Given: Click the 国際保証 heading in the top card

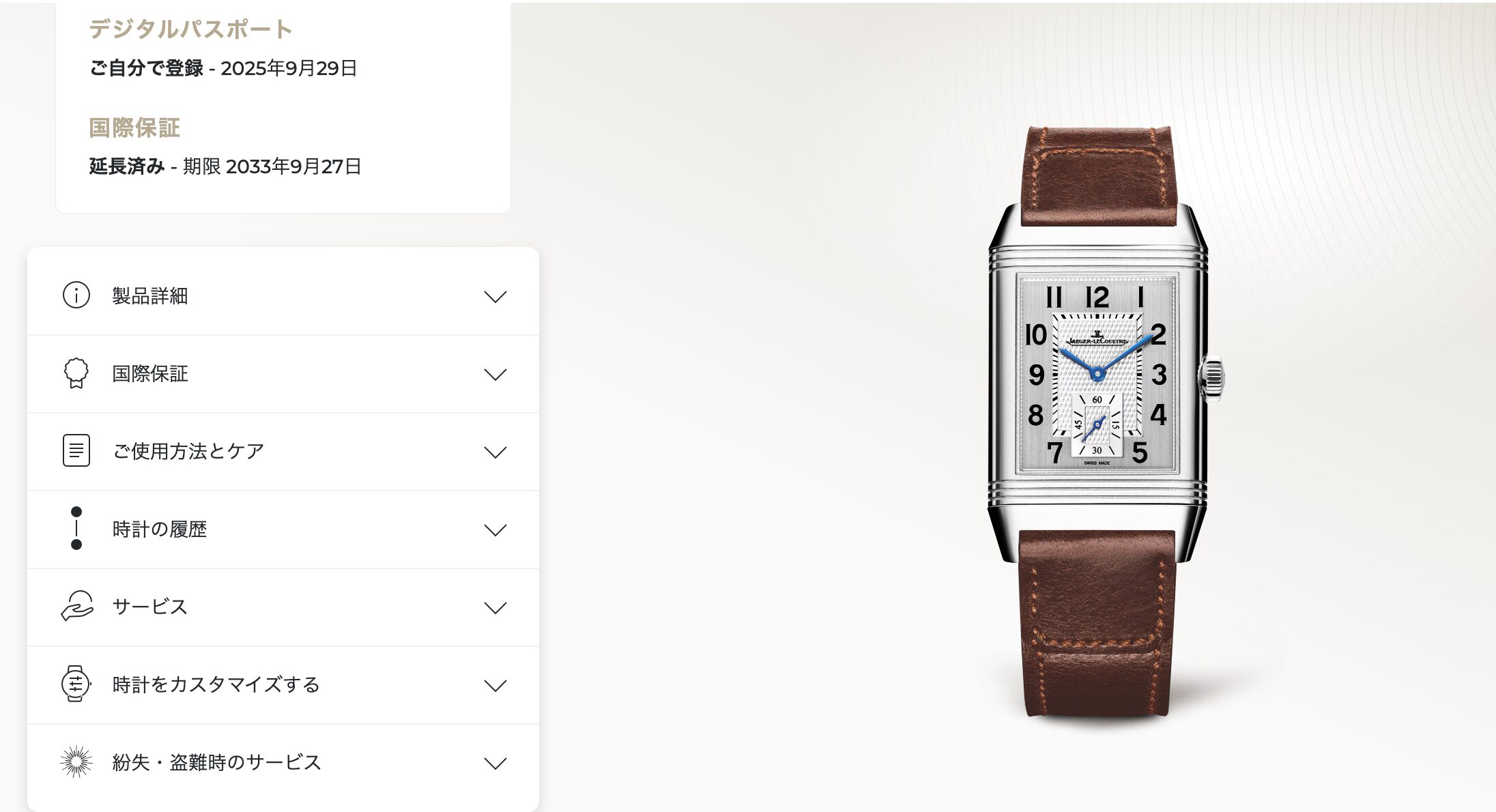Looking at the screenshot, I should click(134, 128).
